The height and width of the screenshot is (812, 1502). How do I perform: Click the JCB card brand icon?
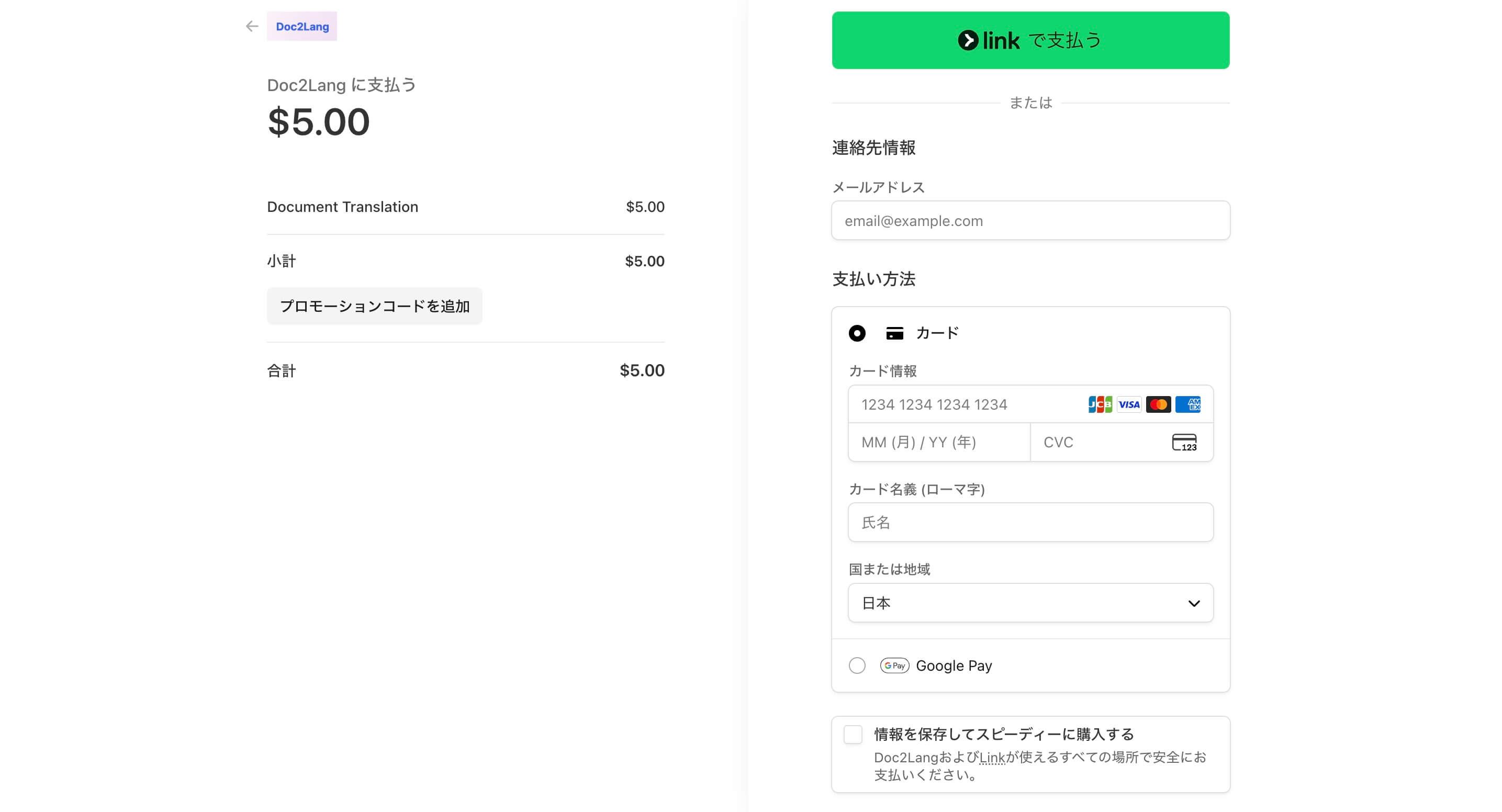(1099, 404)
